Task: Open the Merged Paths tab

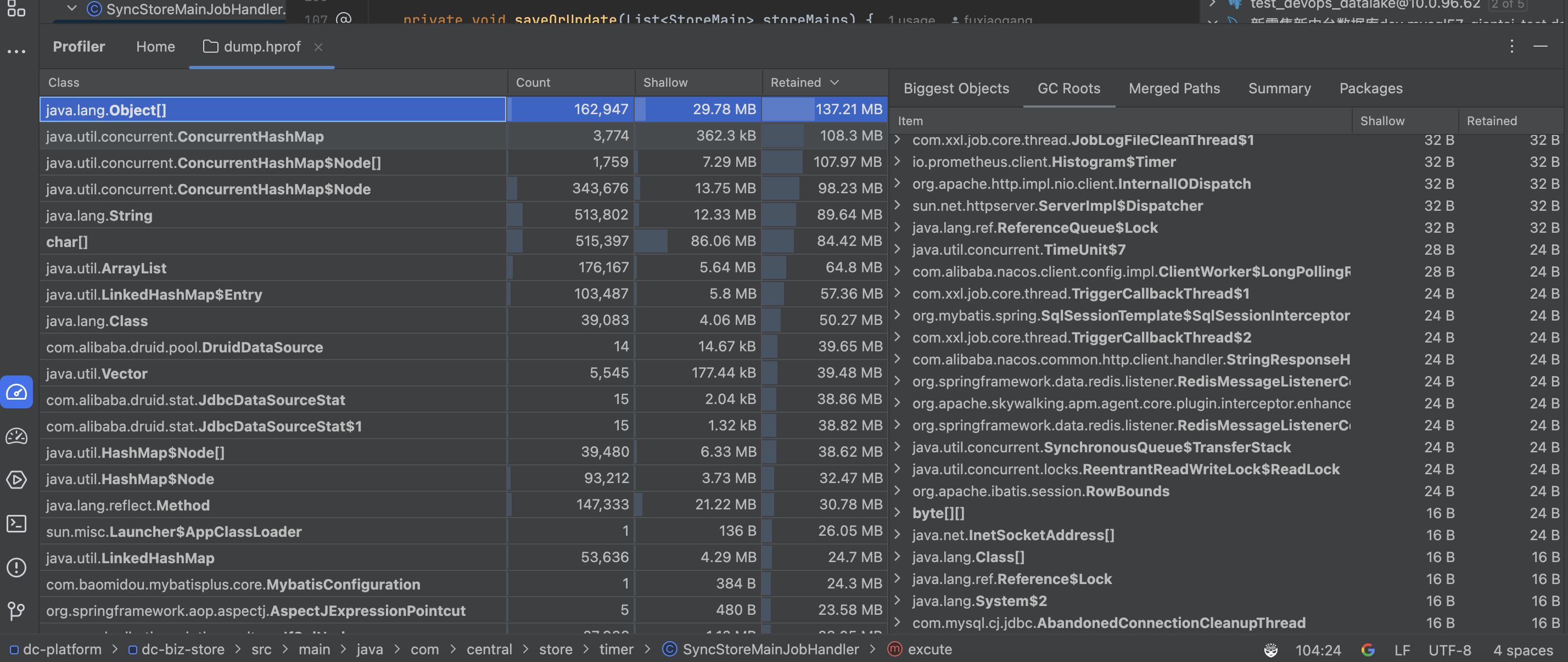Action: (1174, 88)
